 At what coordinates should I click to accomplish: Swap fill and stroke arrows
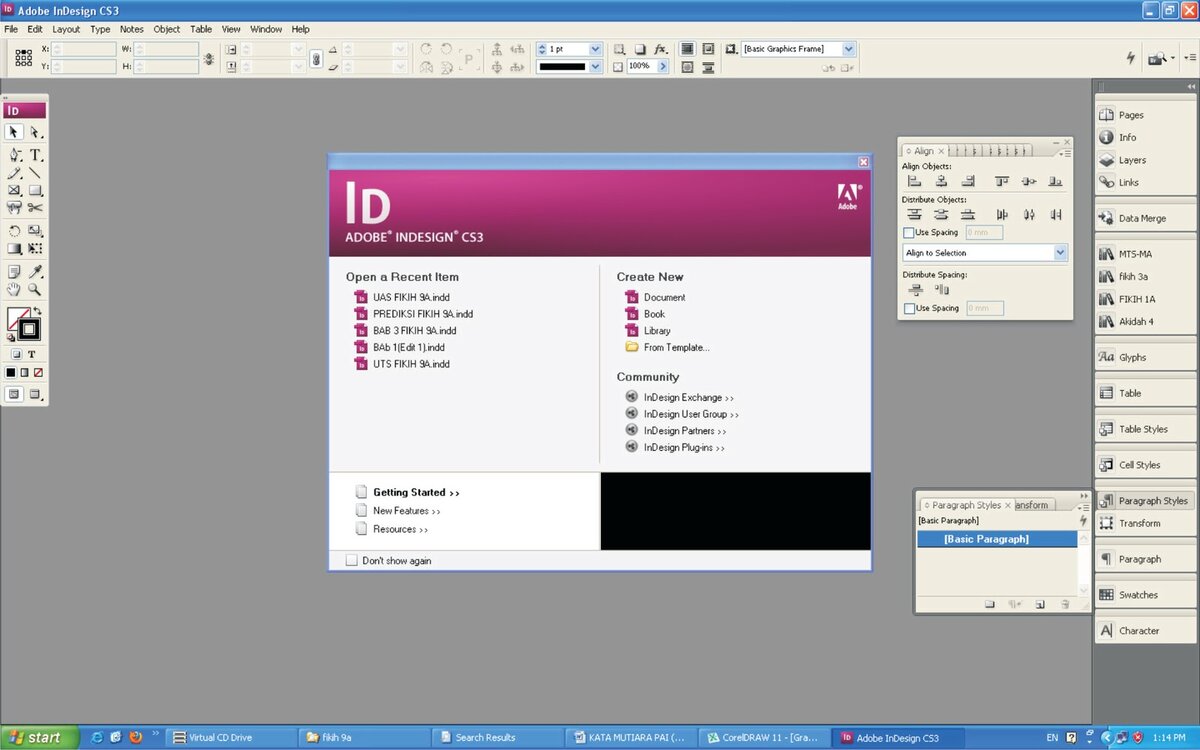click(x=40, y=312)
